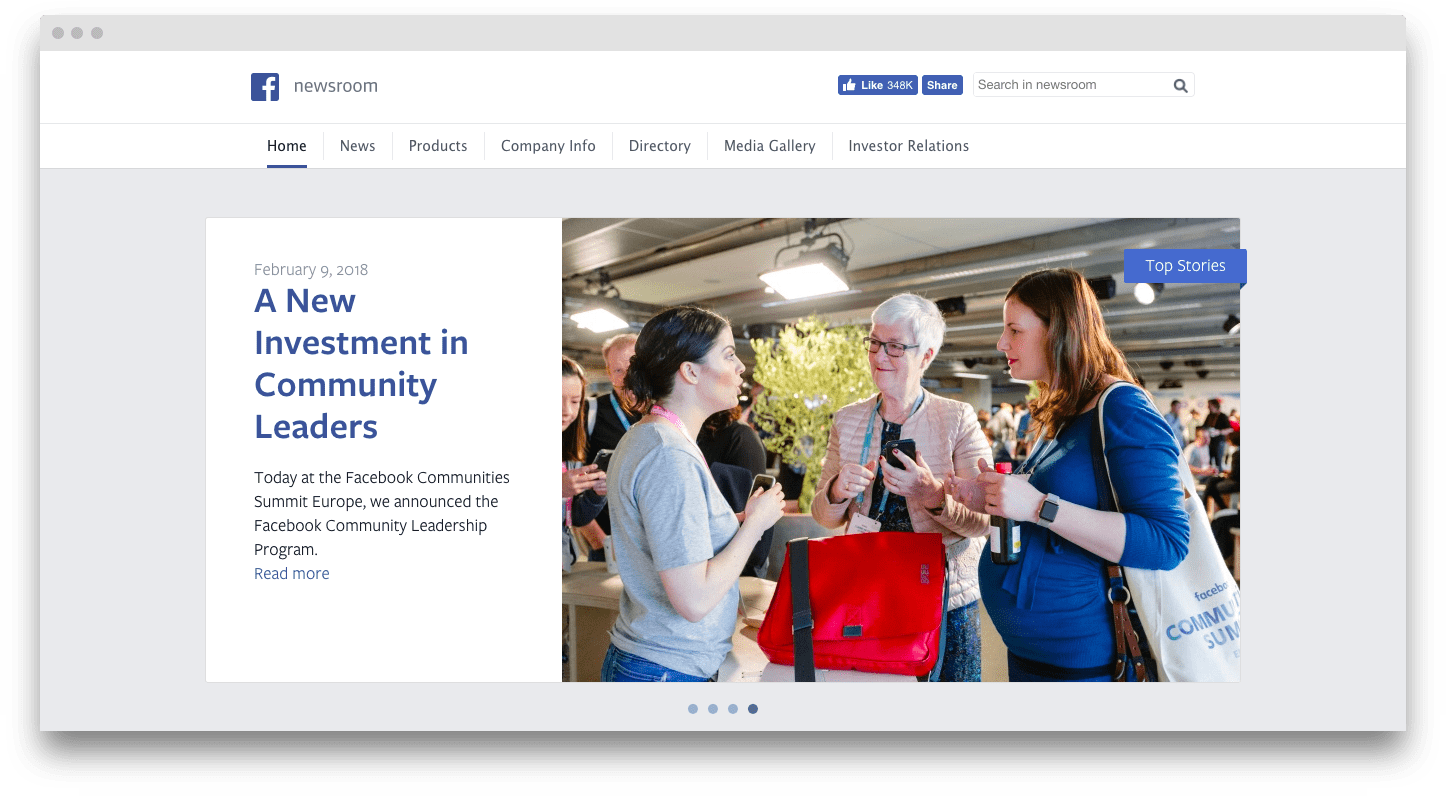Select the first carousel dot

tap(693, 709)
